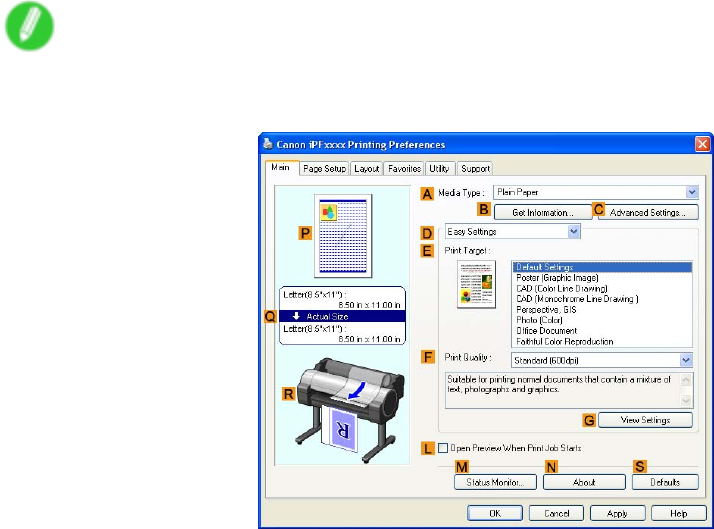Image resolution: width=714 pixels, height=529 pixels.
Task: Select Default Settings print target
Action: coord(602,267)
